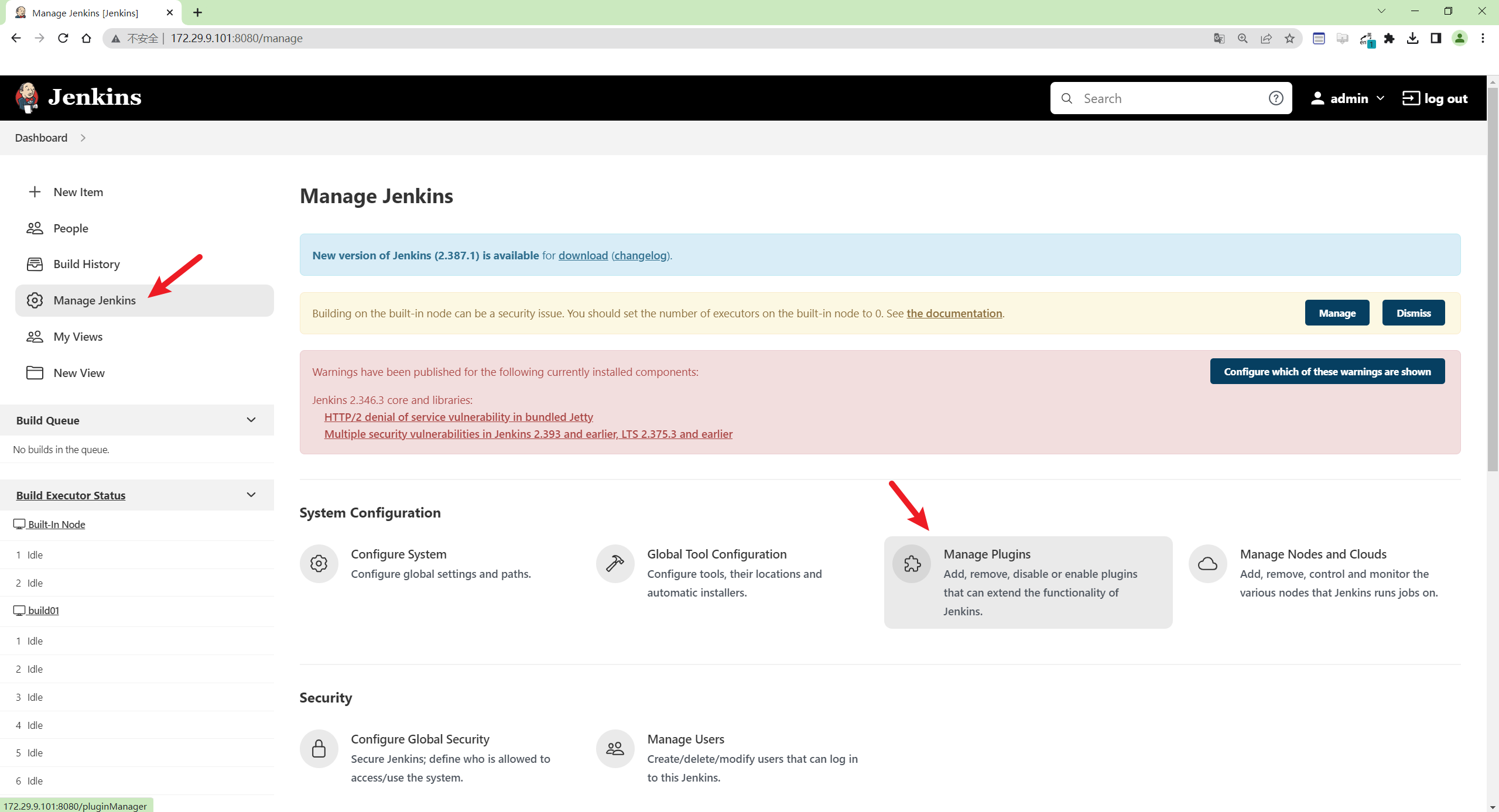Collapse the Build Executor Status panel
This screenshot has width=1499, height=812.
coord(251,495)
